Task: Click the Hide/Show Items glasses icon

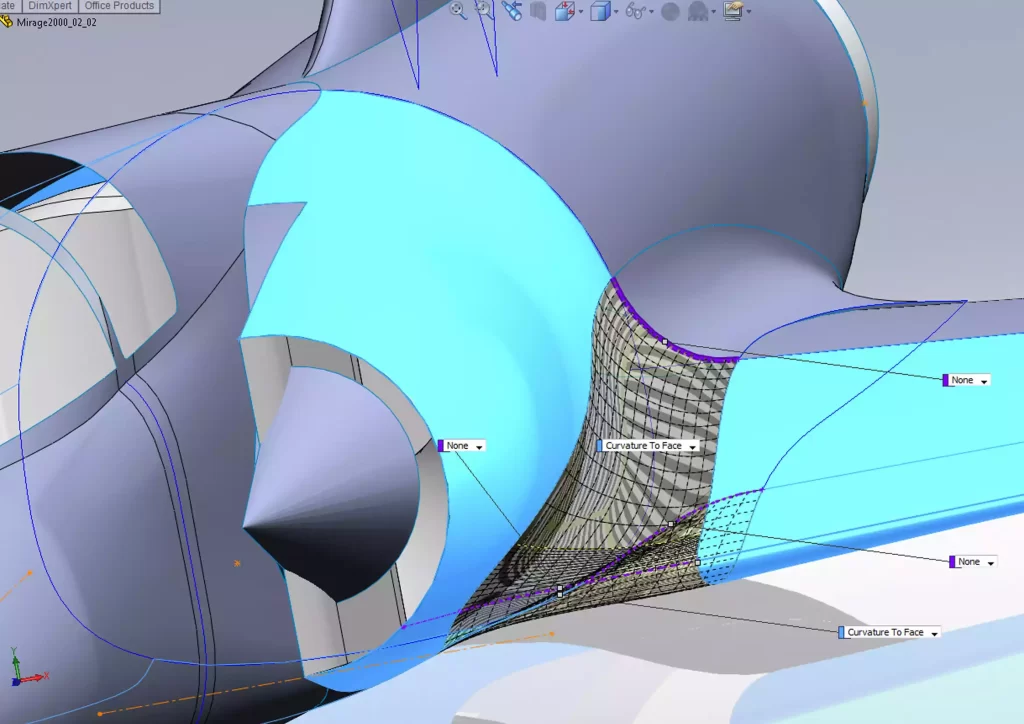Action: (x=635, y=12)
